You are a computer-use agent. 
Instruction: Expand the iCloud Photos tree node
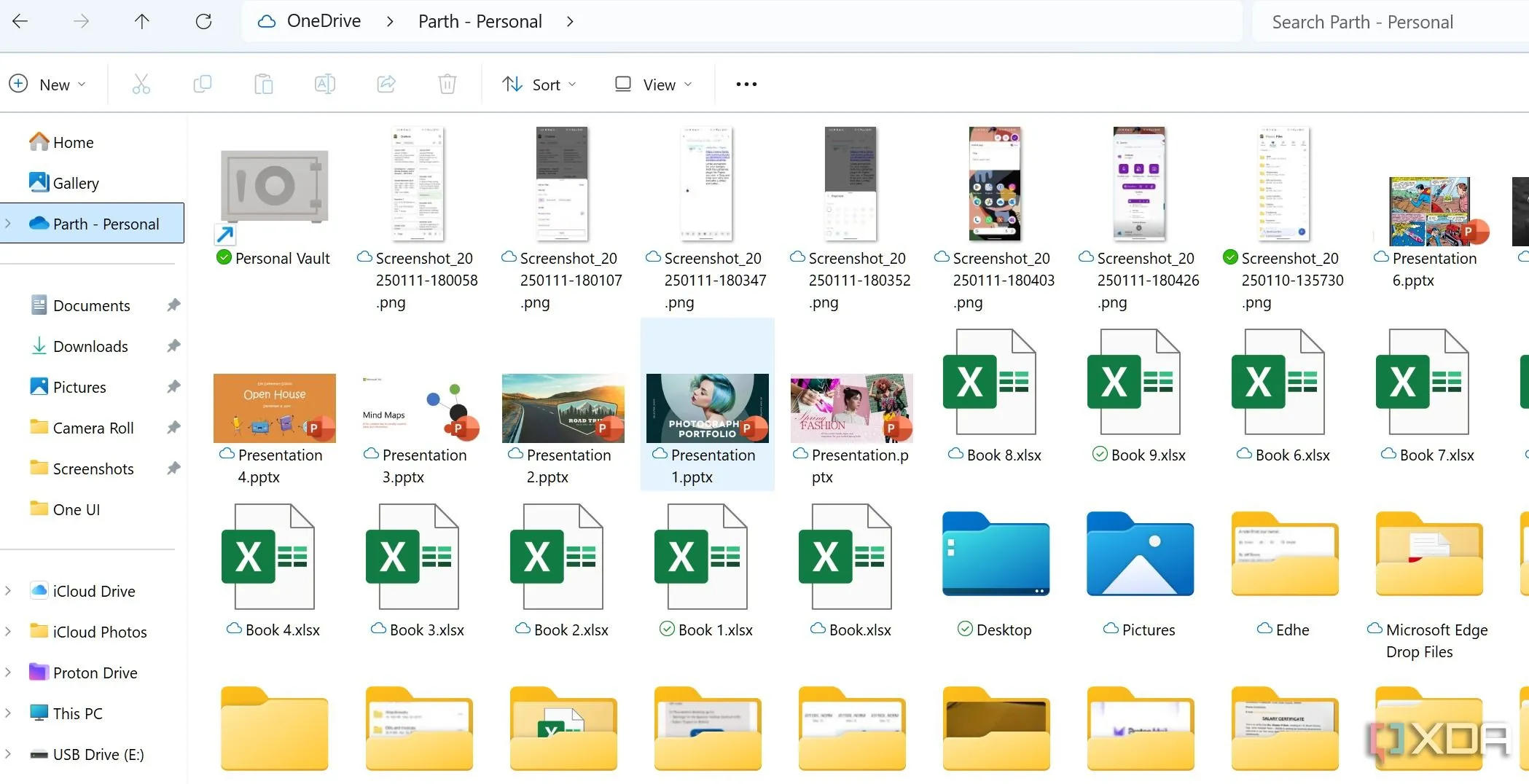coord(8,632)
